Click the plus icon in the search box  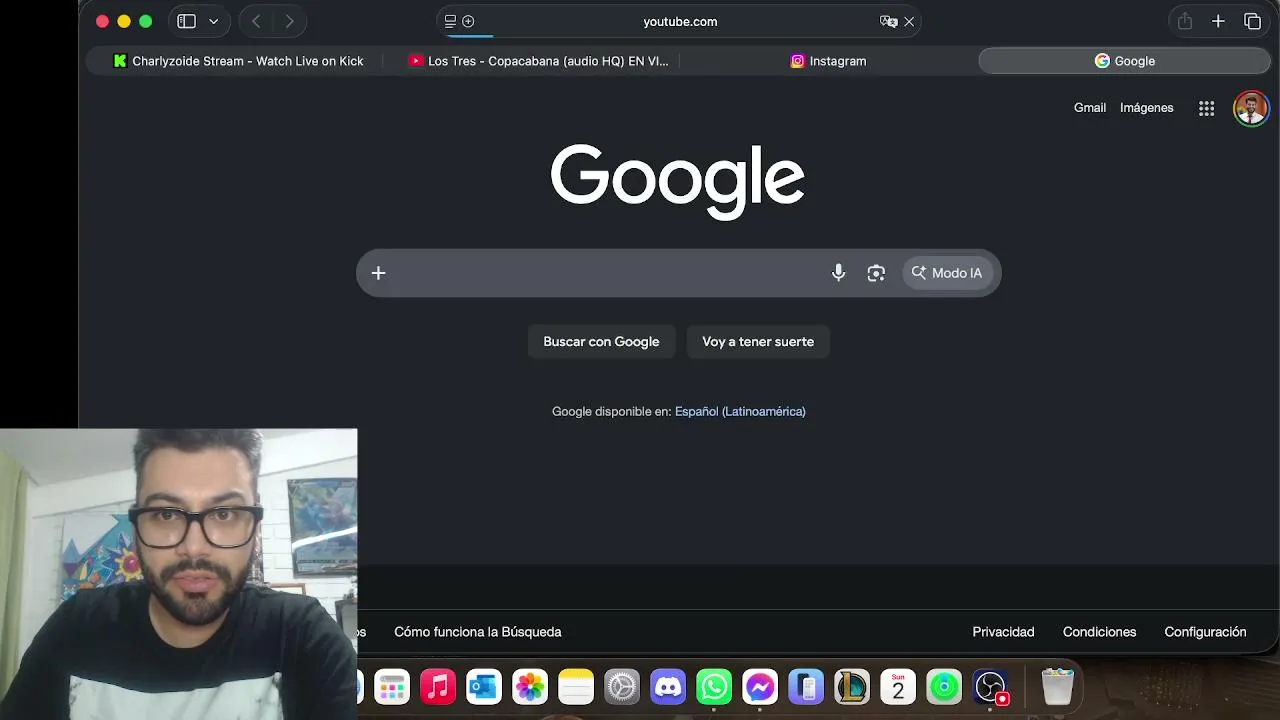coord(378,273)
